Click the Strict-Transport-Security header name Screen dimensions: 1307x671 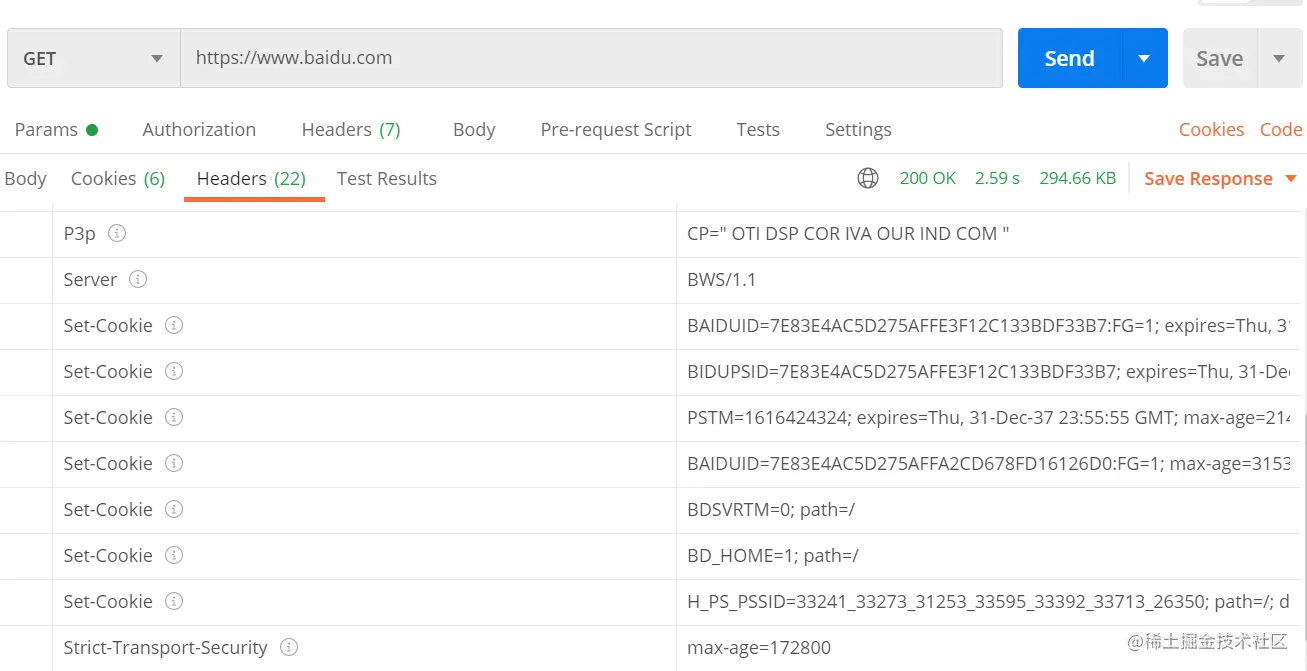click(x=165, y=647)
